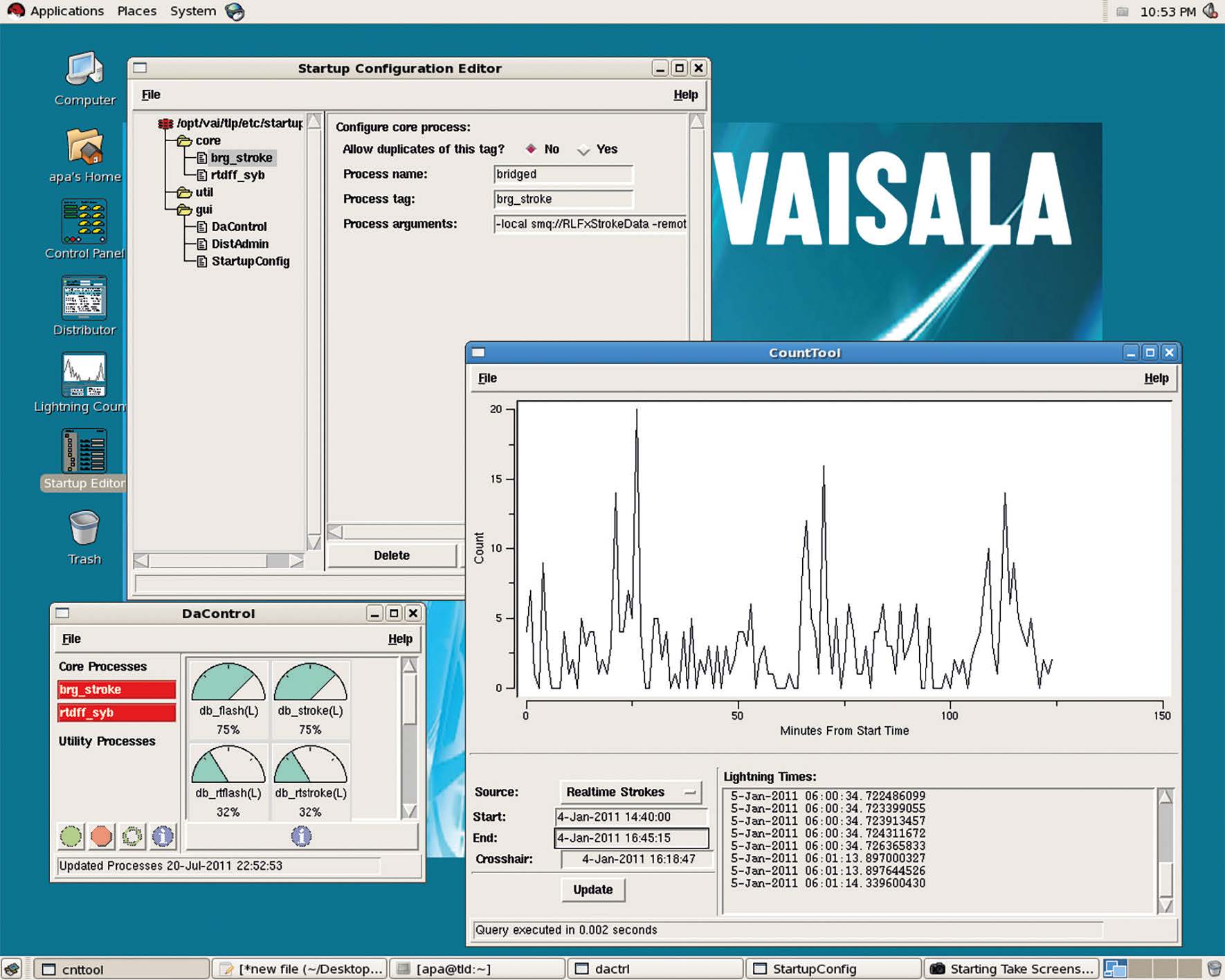
Task: Click the browser launcher icon in top panel
Action: (235, 11)
